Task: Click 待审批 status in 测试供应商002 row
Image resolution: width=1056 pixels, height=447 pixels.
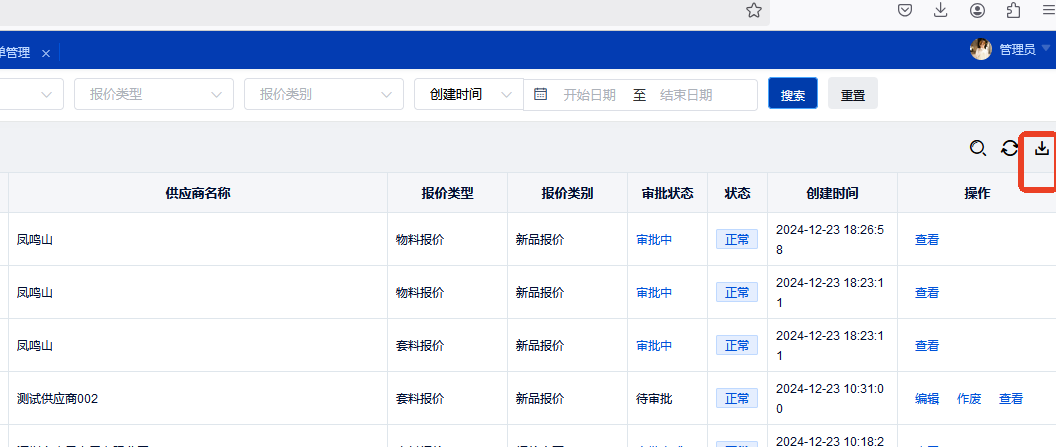Action: tap(654, 399)
